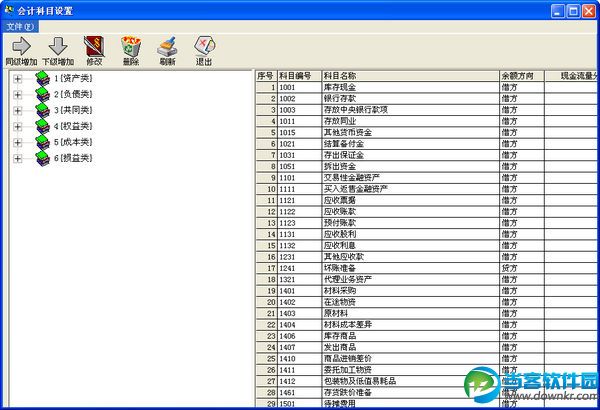Select the 发出商品 cell
This screenshot has height=410, width=600.
[x=411, y=347]
